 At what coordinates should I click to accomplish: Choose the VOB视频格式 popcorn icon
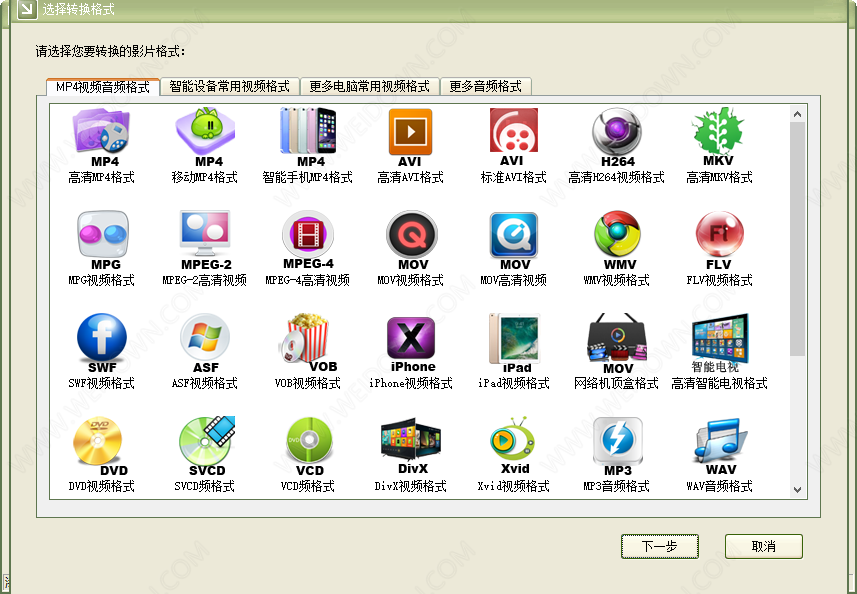pyautogui.click(x=304, y=337)
